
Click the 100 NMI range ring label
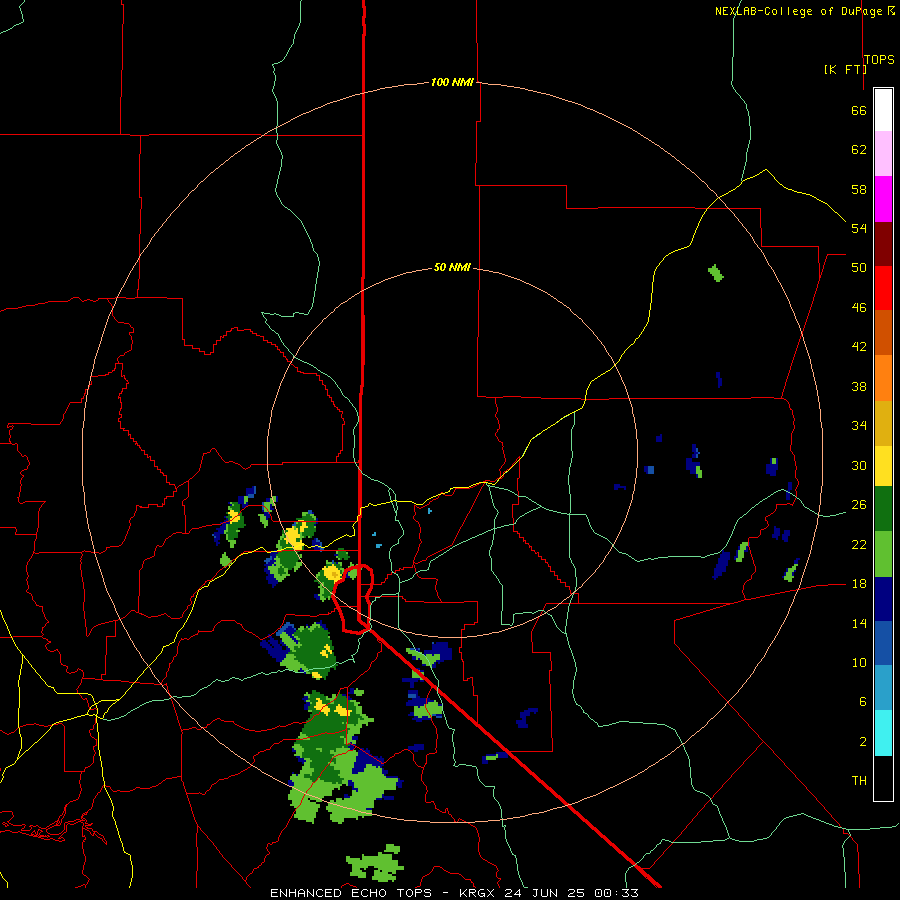[x=452, y=82]
